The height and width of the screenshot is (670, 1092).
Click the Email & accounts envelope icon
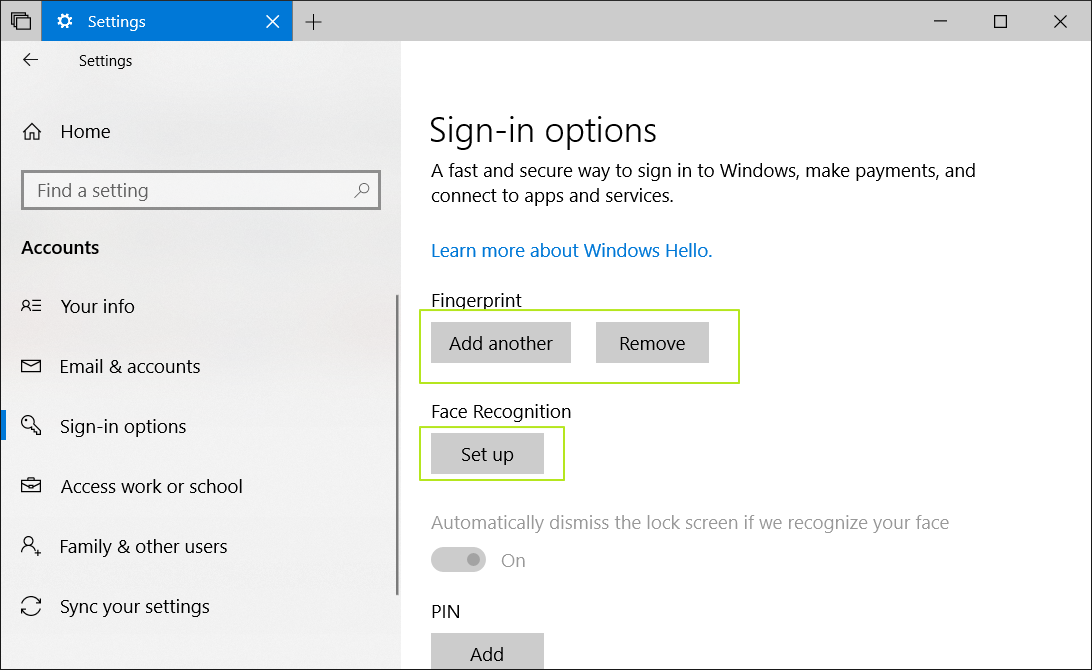tap(31, 366)
